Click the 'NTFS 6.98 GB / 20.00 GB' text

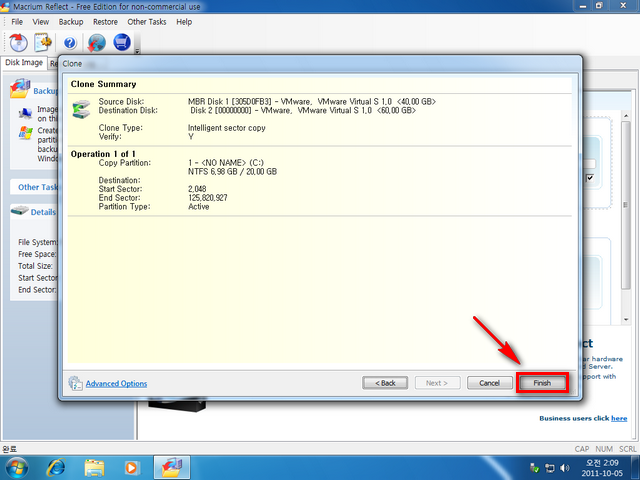232,171
